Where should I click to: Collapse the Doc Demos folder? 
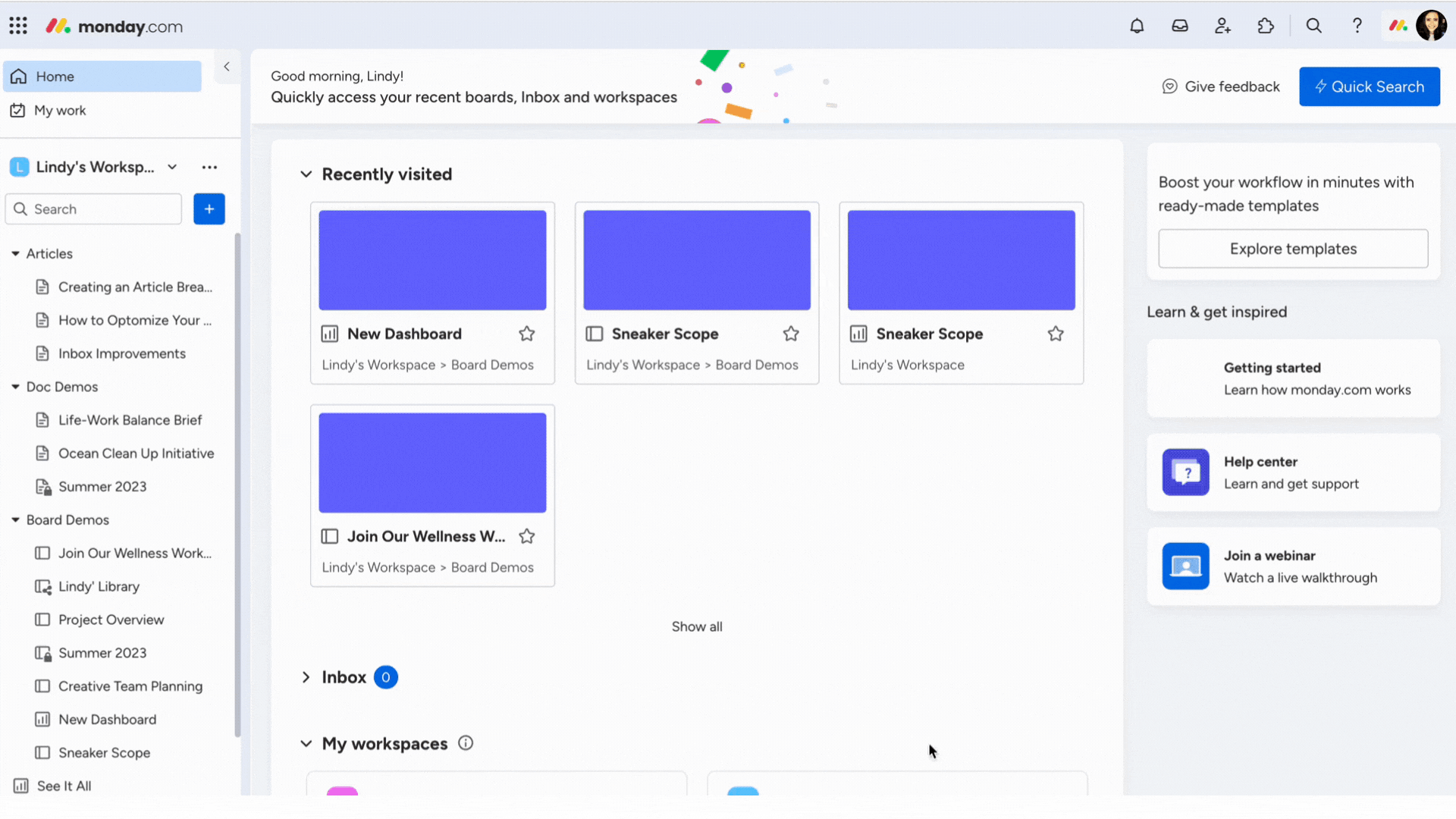15,387
